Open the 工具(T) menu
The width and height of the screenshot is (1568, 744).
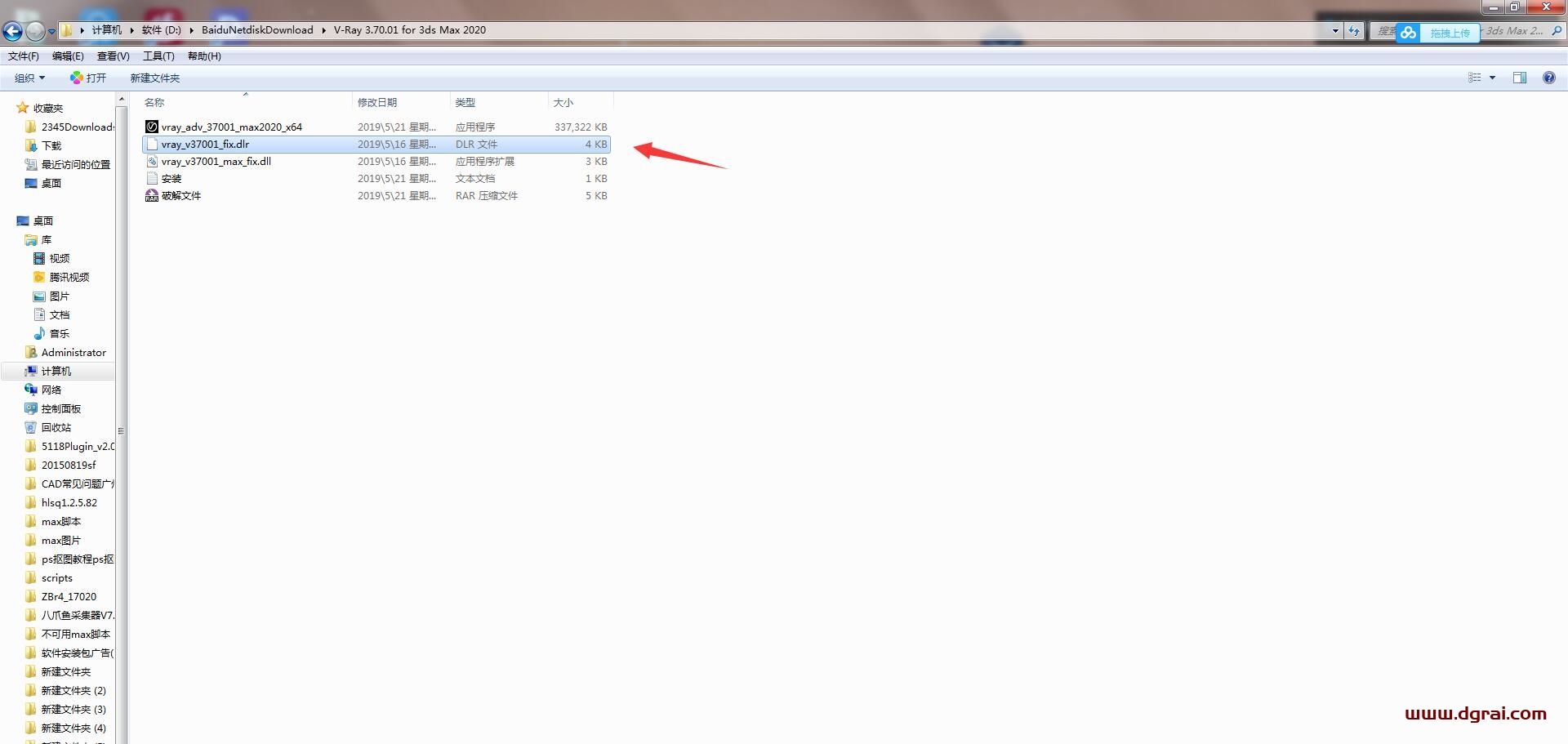tap(158, 56)
